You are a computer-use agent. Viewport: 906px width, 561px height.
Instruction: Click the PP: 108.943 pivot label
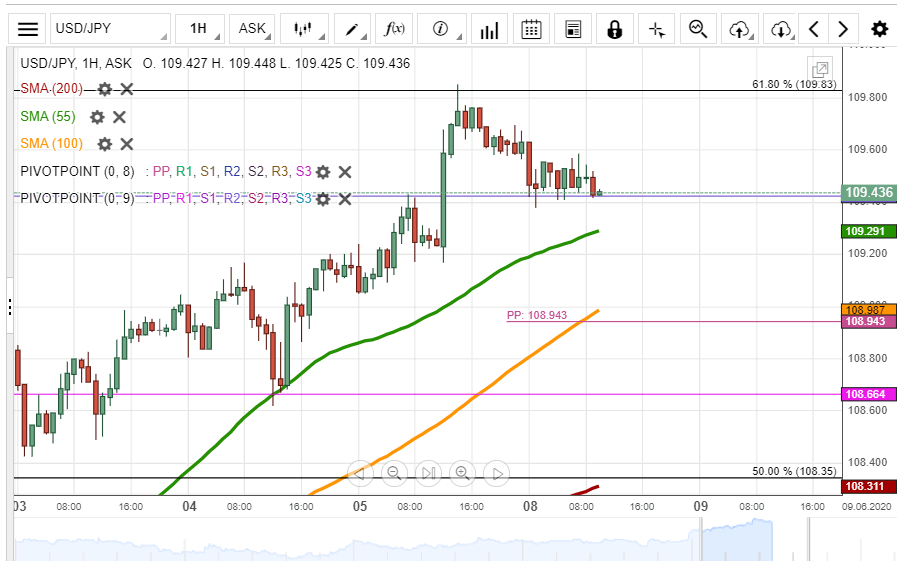coord(537,315)
